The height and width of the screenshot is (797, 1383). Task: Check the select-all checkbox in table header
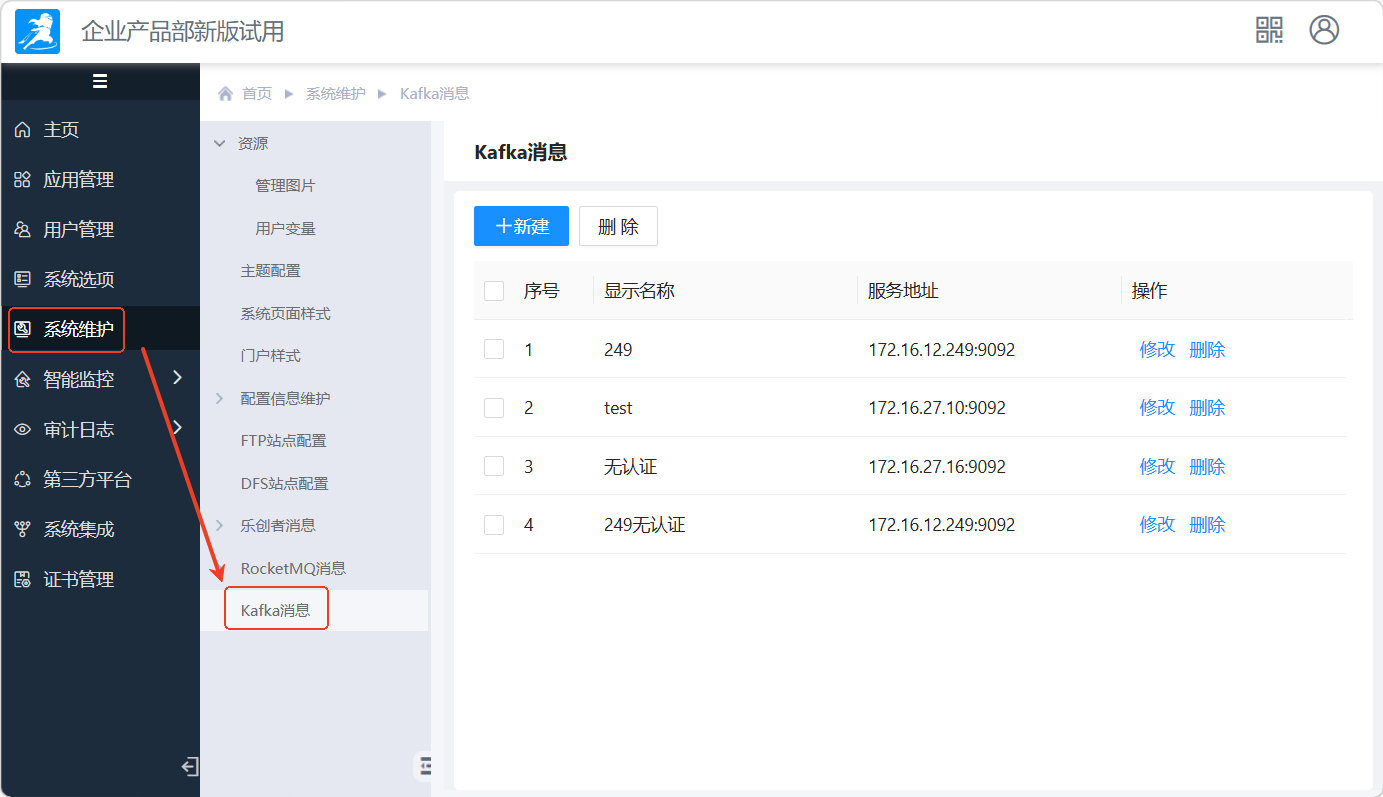tap(494, 291)
